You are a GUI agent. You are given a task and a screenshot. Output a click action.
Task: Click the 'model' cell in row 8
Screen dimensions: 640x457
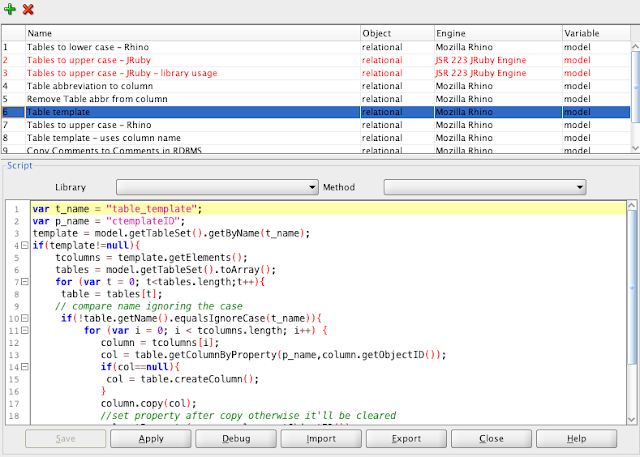click(x=596, y=138)
